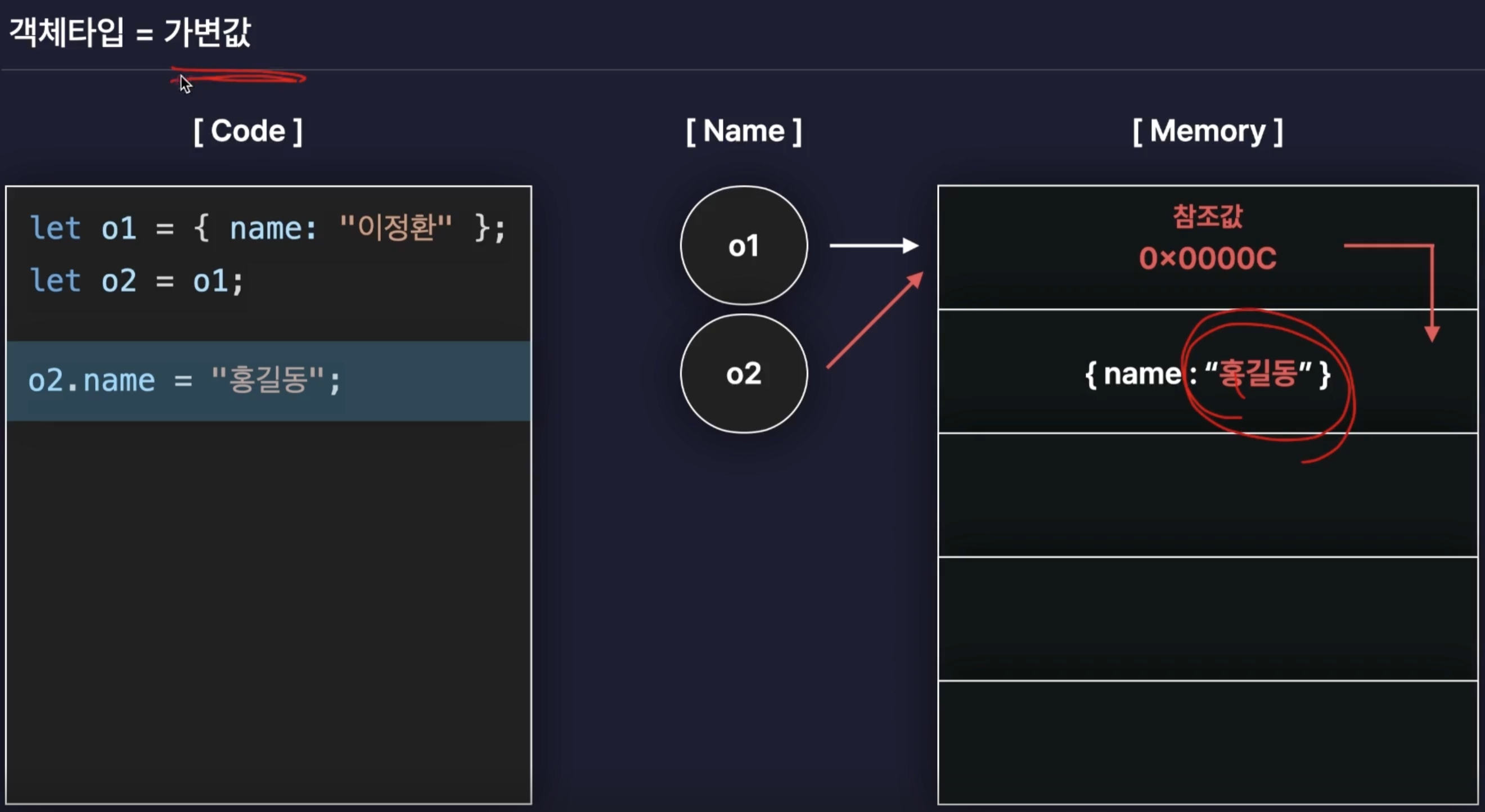Click the red hand-drawn circle around 홍길동
The width and height of the screenshot is (1485, 812).
point(1268,385)
